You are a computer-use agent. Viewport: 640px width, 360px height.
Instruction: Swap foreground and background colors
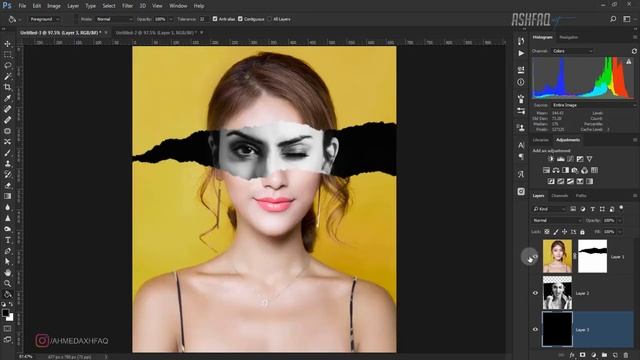(x=11, y=305)
